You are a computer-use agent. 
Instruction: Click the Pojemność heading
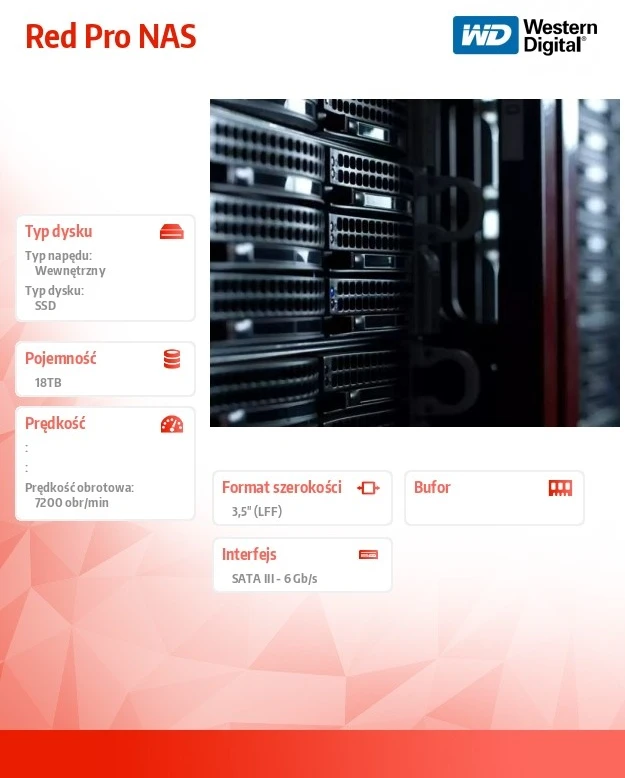pos(61,358)
